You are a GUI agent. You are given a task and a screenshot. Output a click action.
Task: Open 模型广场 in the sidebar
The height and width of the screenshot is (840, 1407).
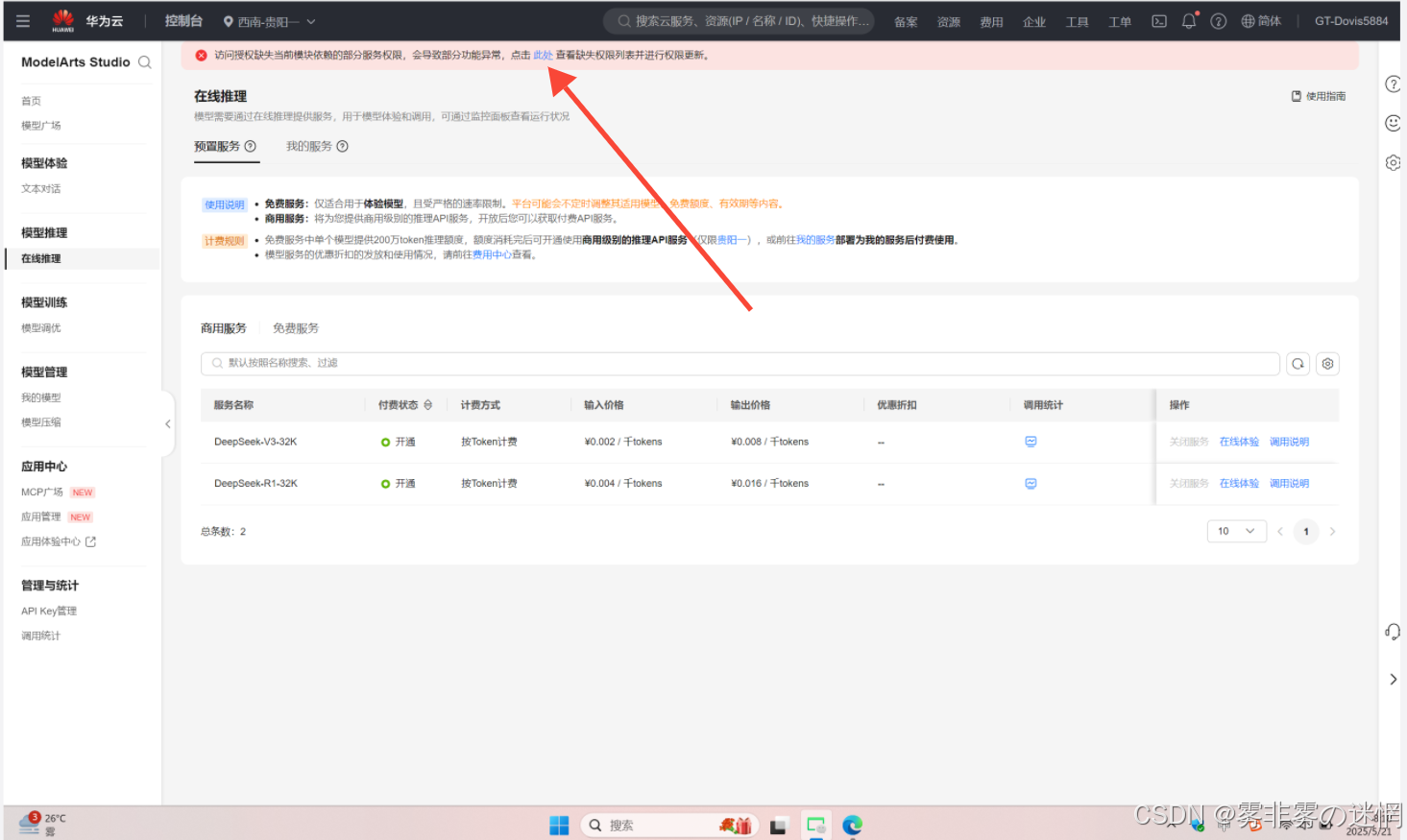41,126
